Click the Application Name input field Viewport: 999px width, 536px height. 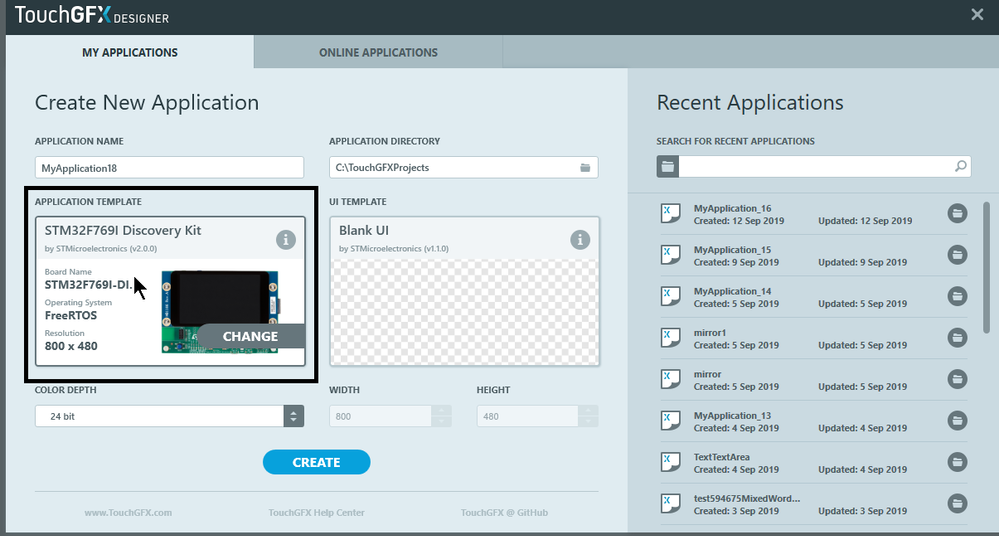169,168
